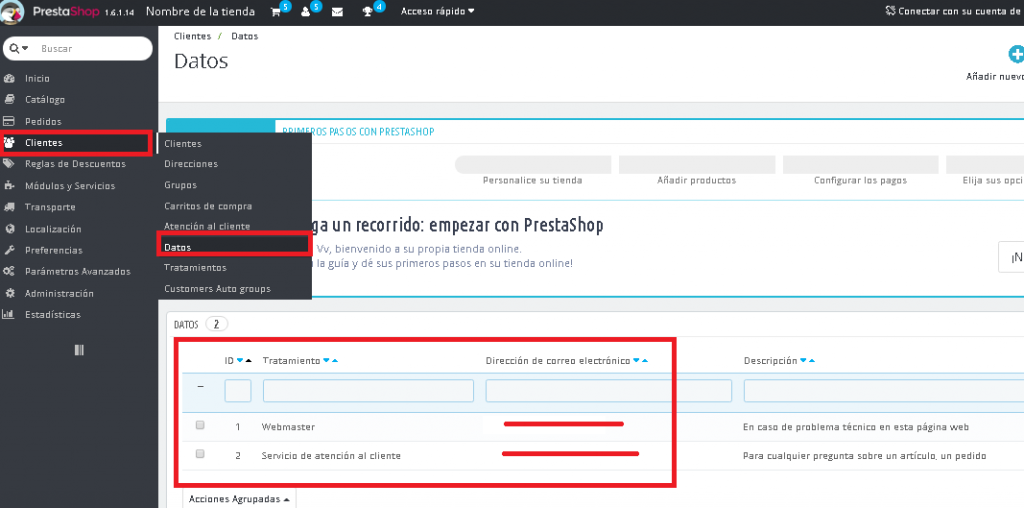This screenshot has height=508, width=1024.
Task: Focus the Dirección de correo filter field
Action: point(609,390)
